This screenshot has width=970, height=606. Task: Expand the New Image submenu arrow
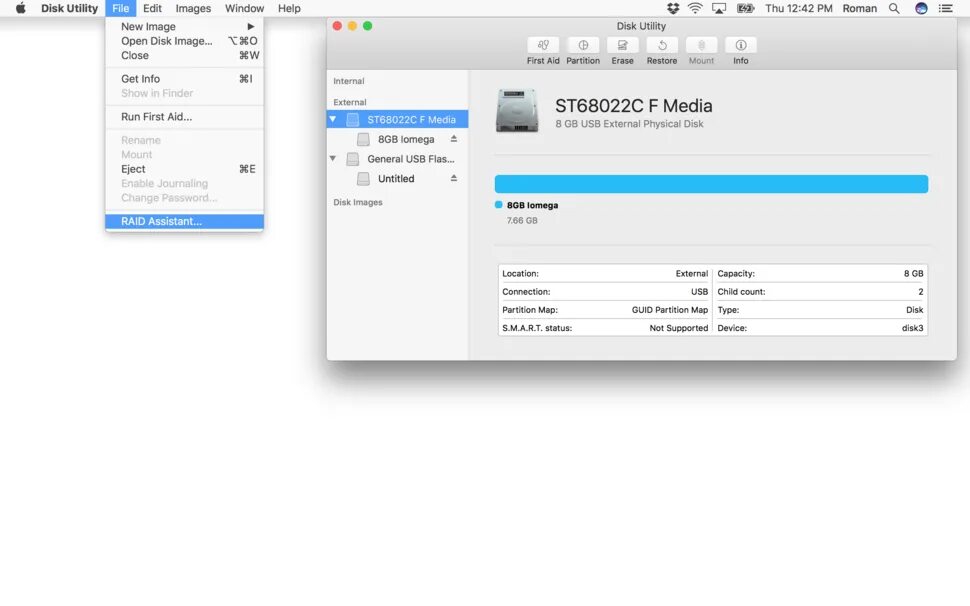click(251, 27)
